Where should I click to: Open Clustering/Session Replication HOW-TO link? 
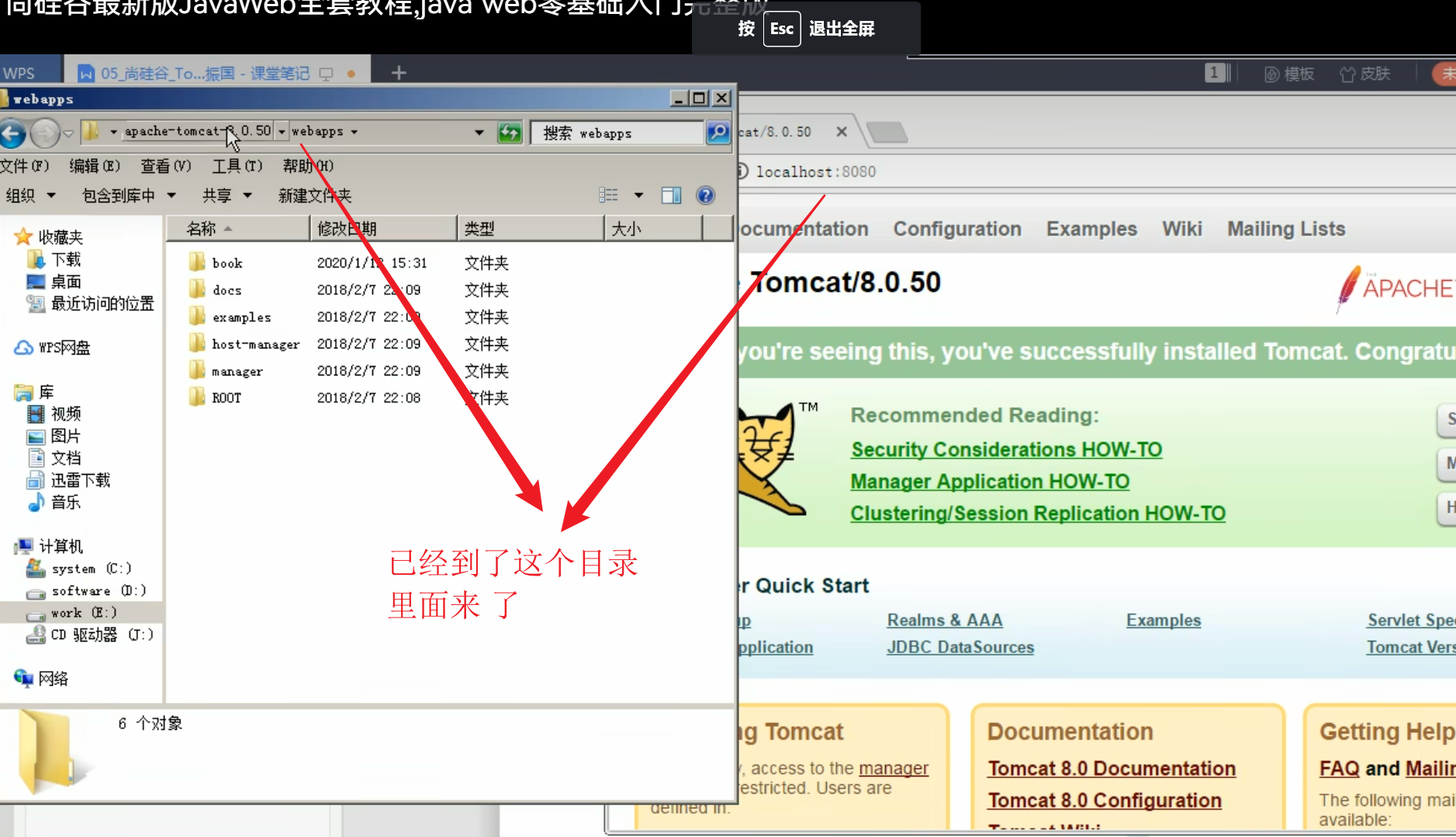pos(1038,513)
